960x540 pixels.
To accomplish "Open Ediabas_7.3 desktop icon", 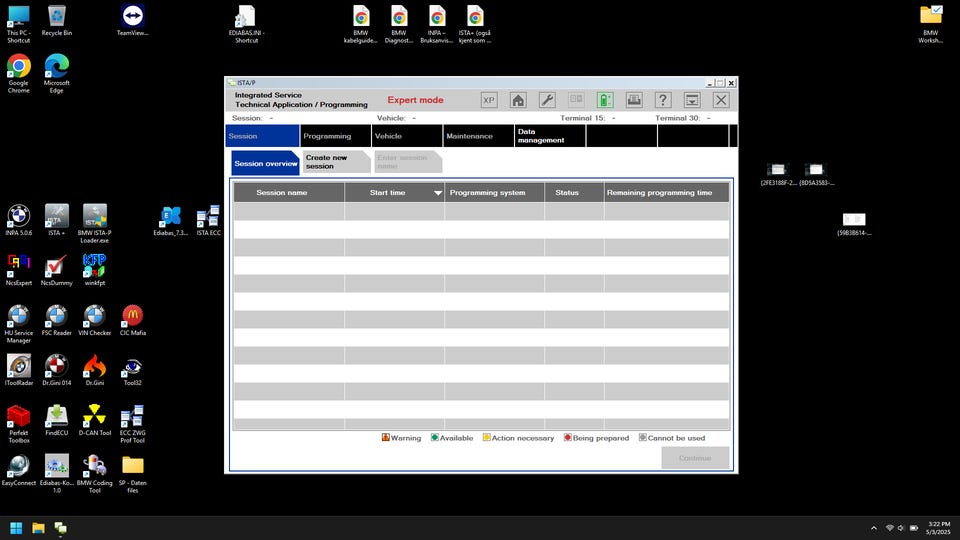I will pyautogui.click(x=170, y=221).
